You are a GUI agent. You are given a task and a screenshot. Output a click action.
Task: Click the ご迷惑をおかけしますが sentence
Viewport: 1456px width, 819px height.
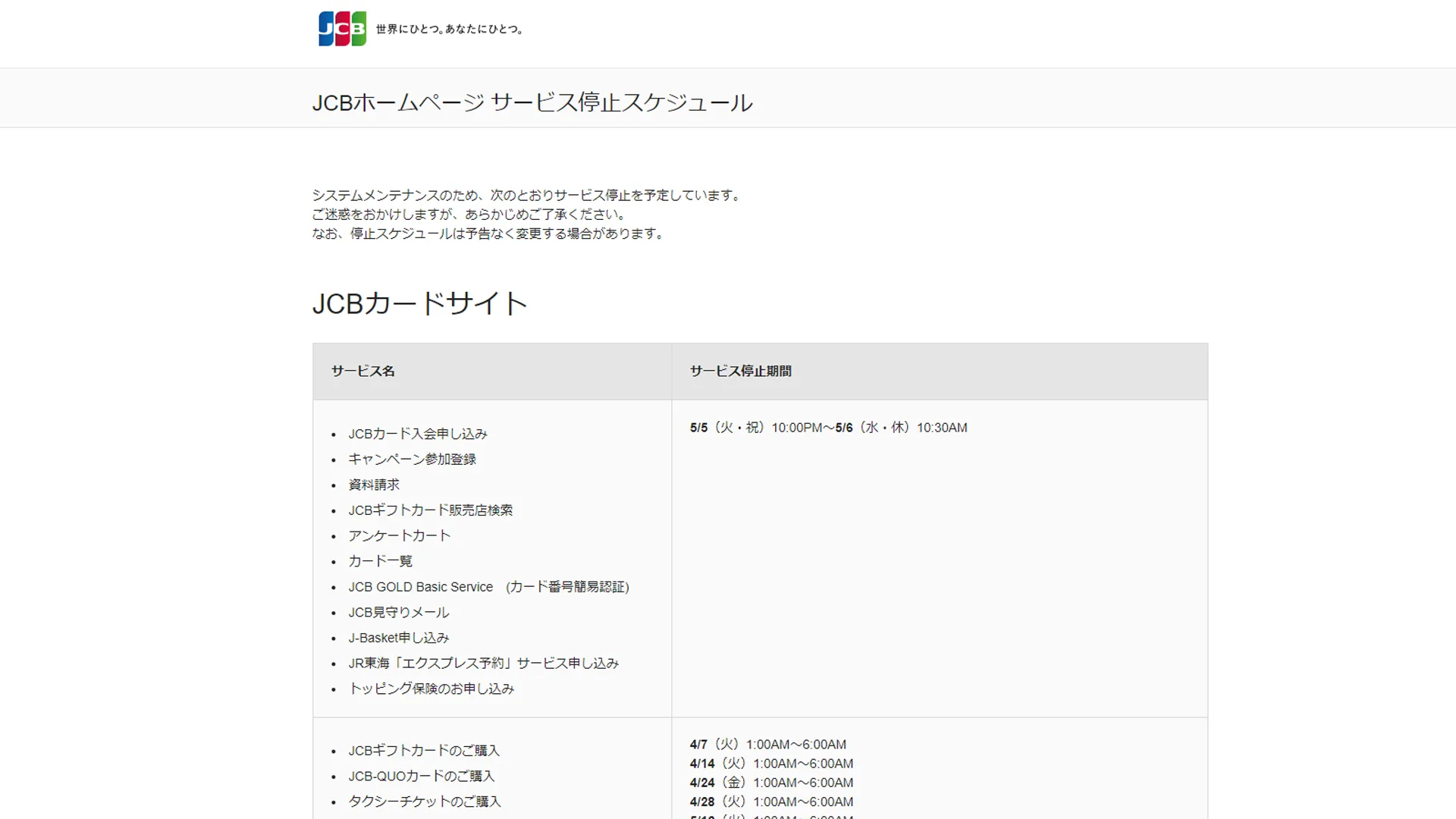click(x=470, y=215)
